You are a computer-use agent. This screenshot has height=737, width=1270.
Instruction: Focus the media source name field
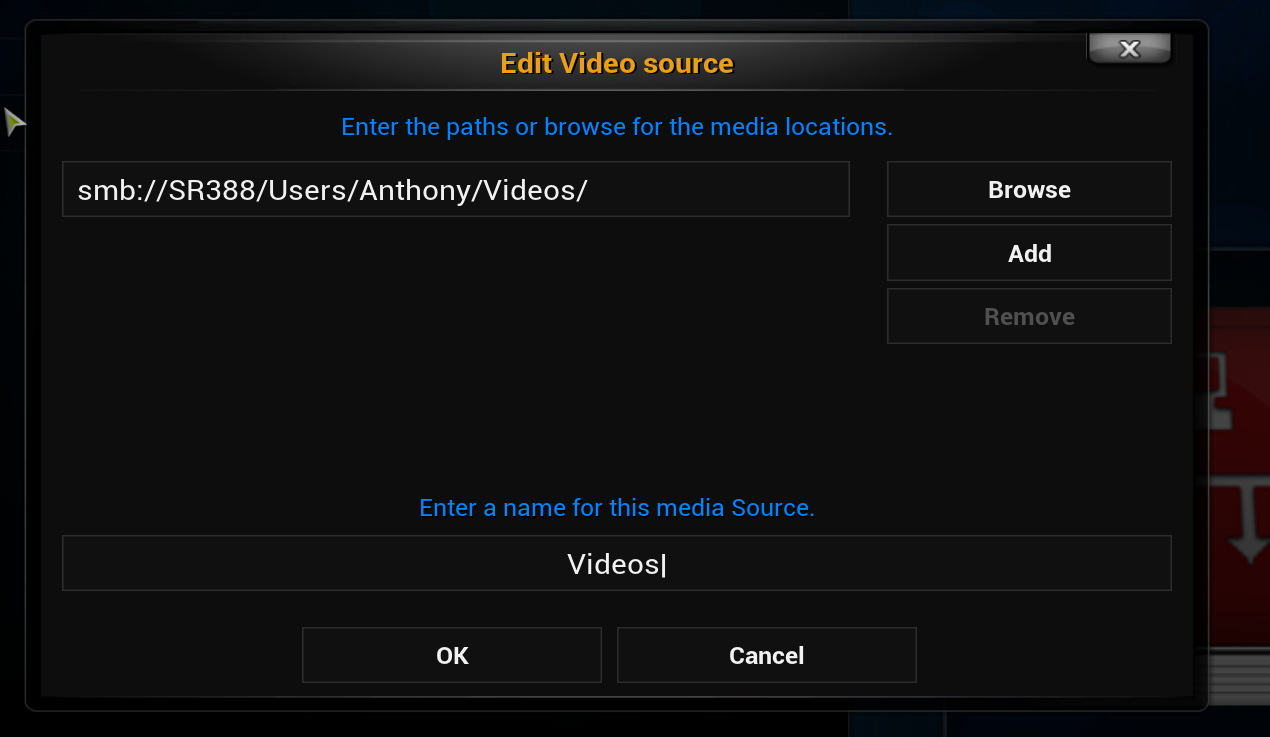click(x=616, y=564)
